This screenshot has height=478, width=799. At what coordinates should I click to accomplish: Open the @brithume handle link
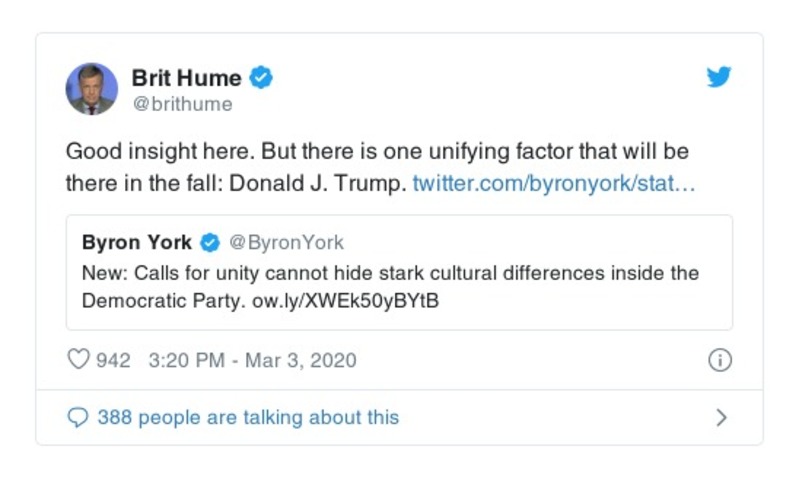point(181,104)
